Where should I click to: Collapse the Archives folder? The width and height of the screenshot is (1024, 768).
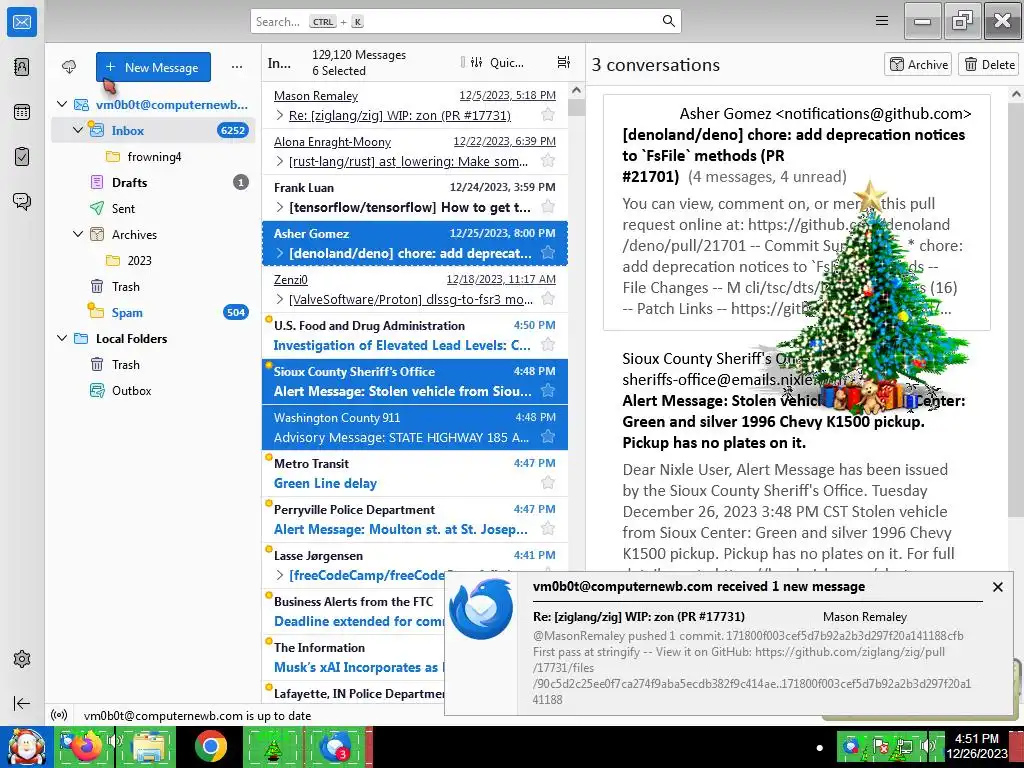pyautogui.click(x=78, y=234)
